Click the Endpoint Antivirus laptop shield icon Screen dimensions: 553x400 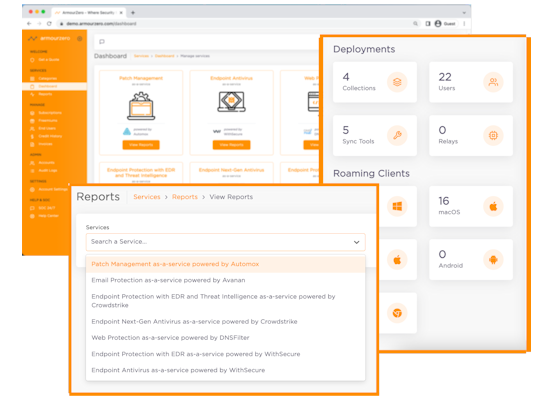[231, 102]
